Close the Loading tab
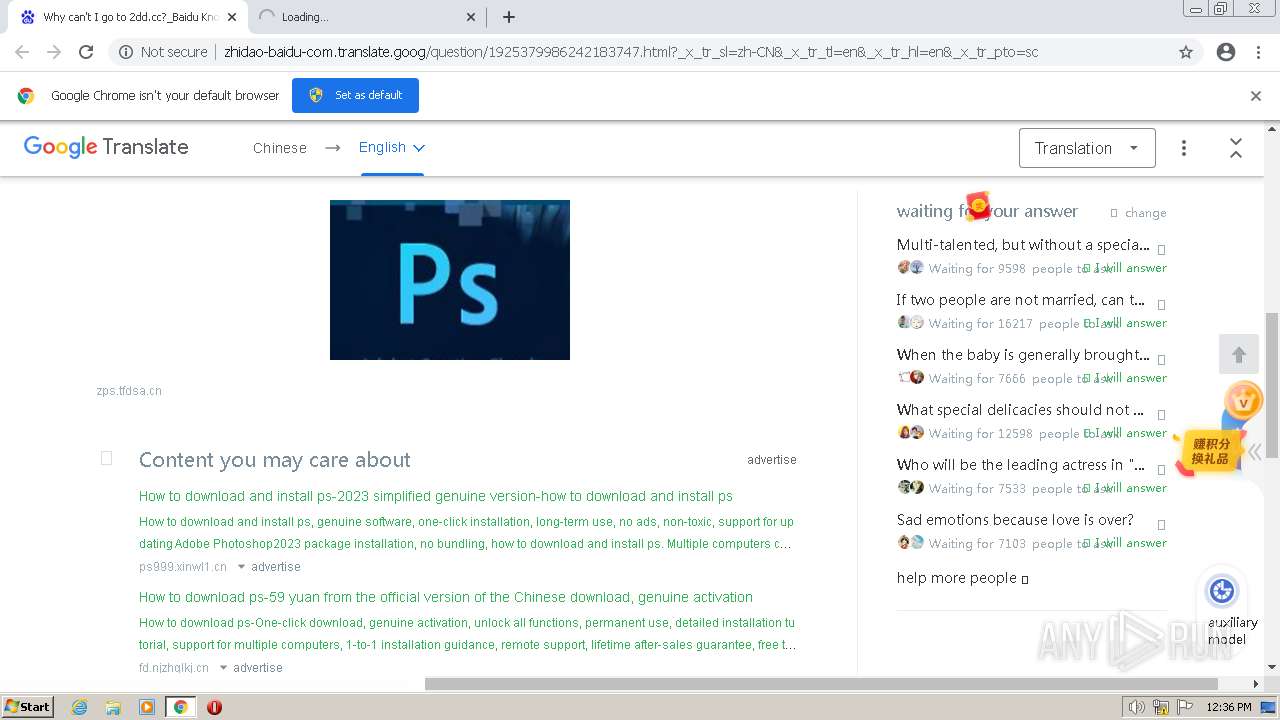This screenshot has height=720, width=1280. tap(471, 17)
